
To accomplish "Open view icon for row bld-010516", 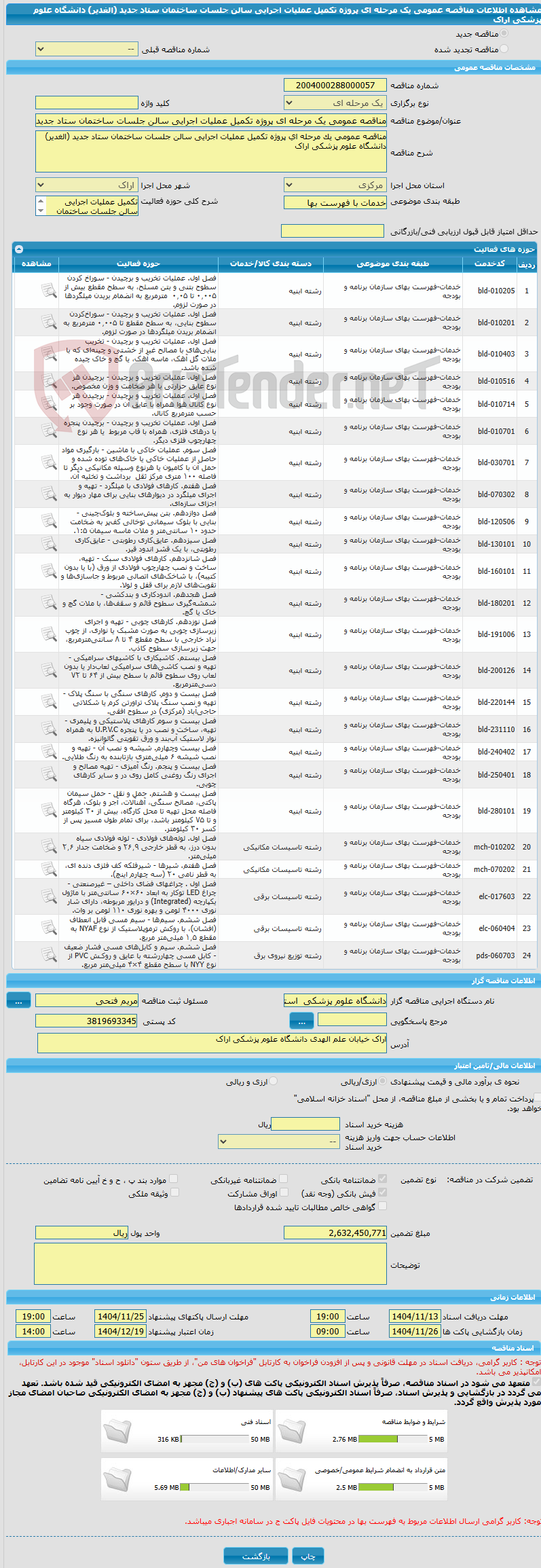I will [49, 381].
